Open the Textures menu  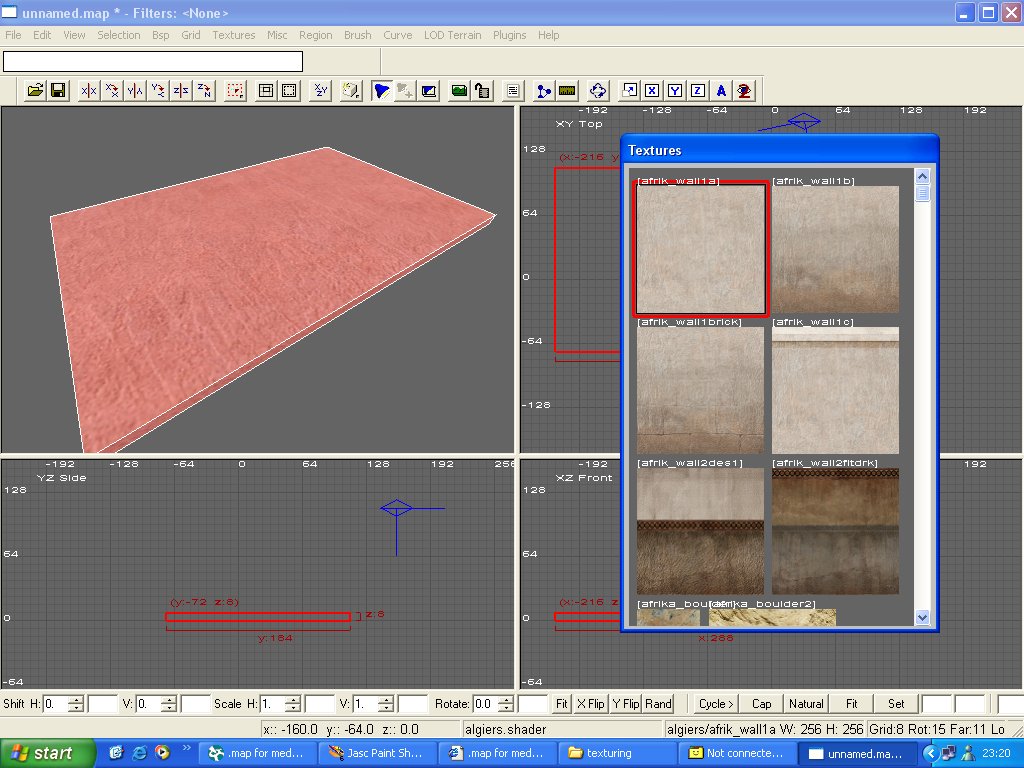coord(233,35)
